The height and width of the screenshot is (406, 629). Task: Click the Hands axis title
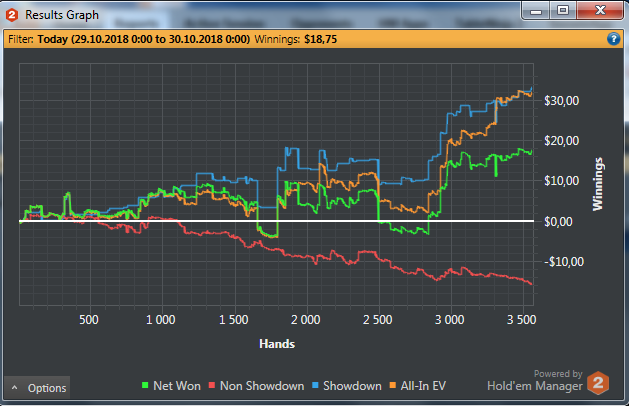(277, 344)
